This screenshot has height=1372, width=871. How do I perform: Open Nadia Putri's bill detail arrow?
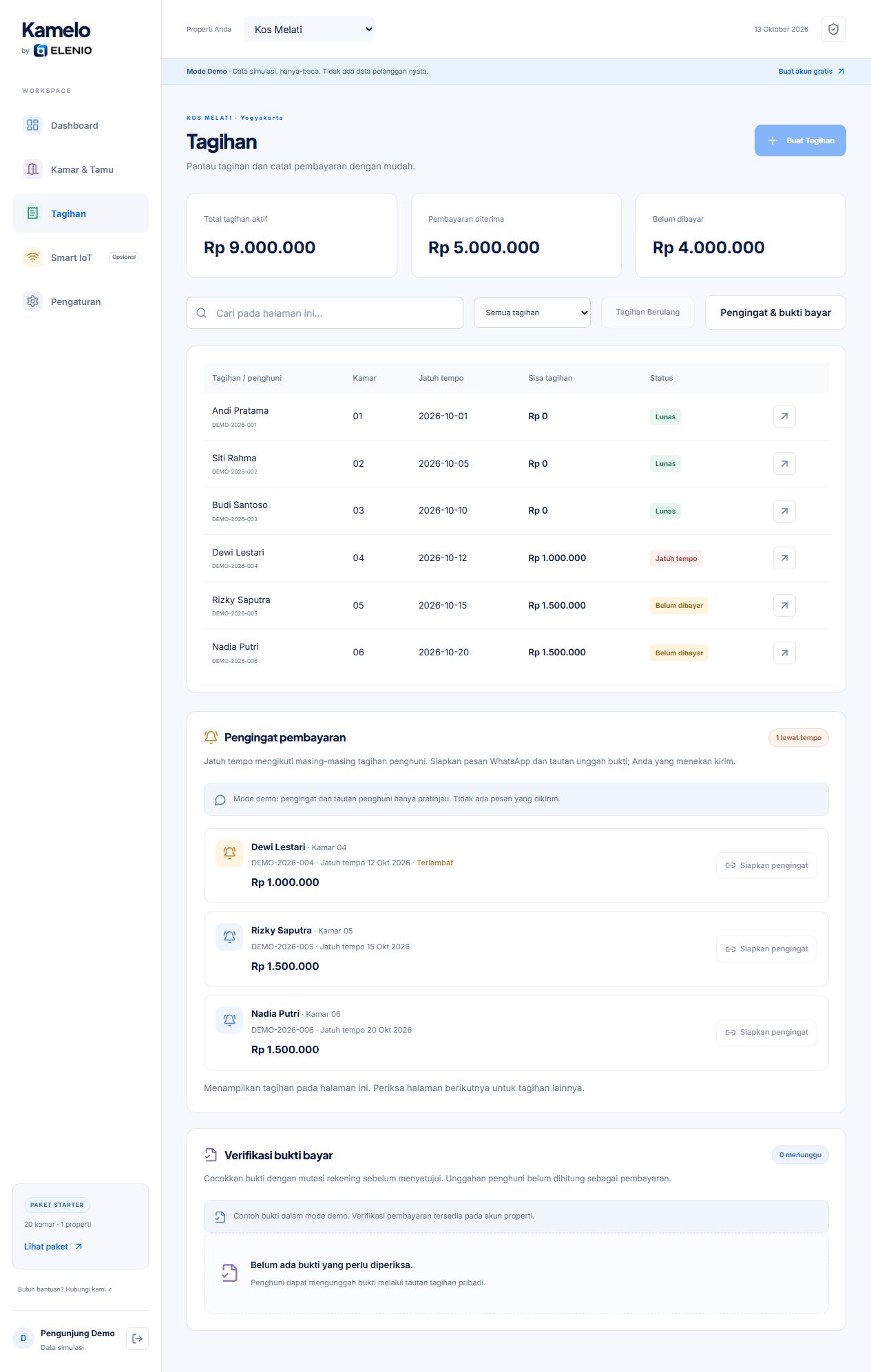click(x=784, y=653)
